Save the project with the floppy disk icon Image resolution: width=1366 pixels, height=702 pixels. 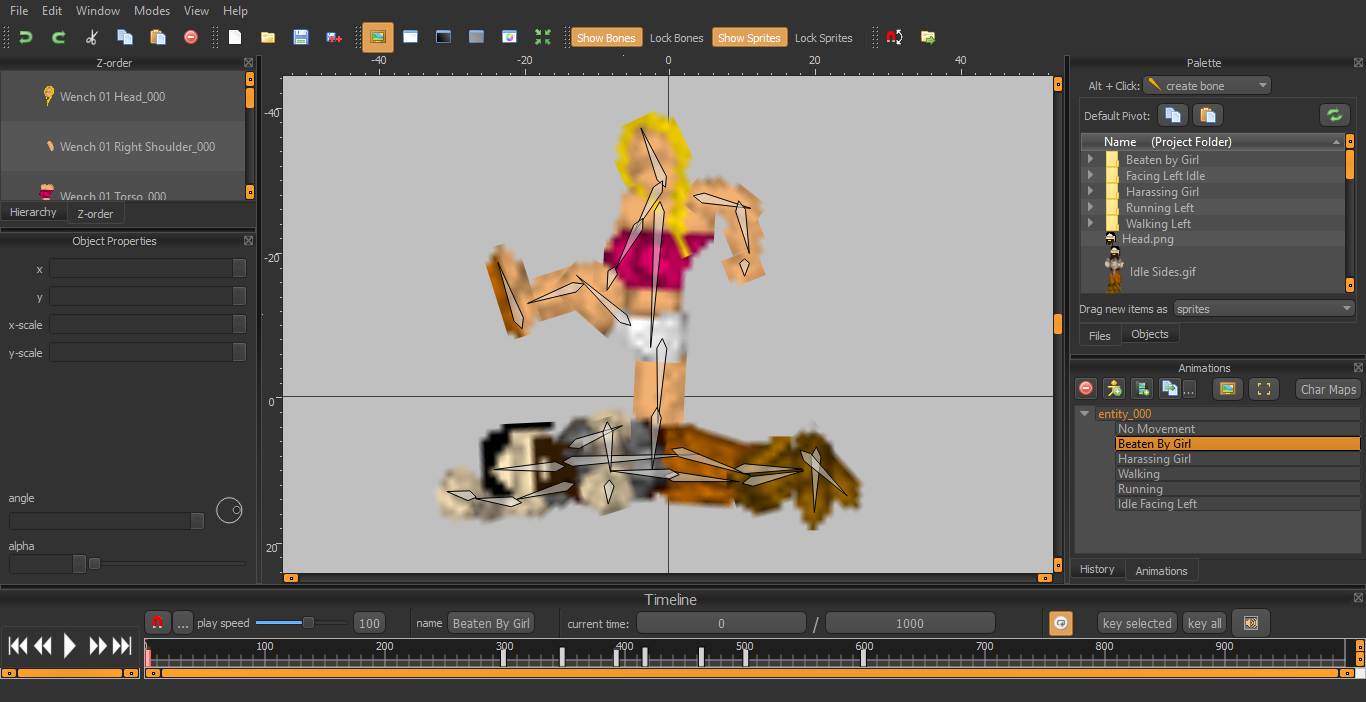pos(300,37)
